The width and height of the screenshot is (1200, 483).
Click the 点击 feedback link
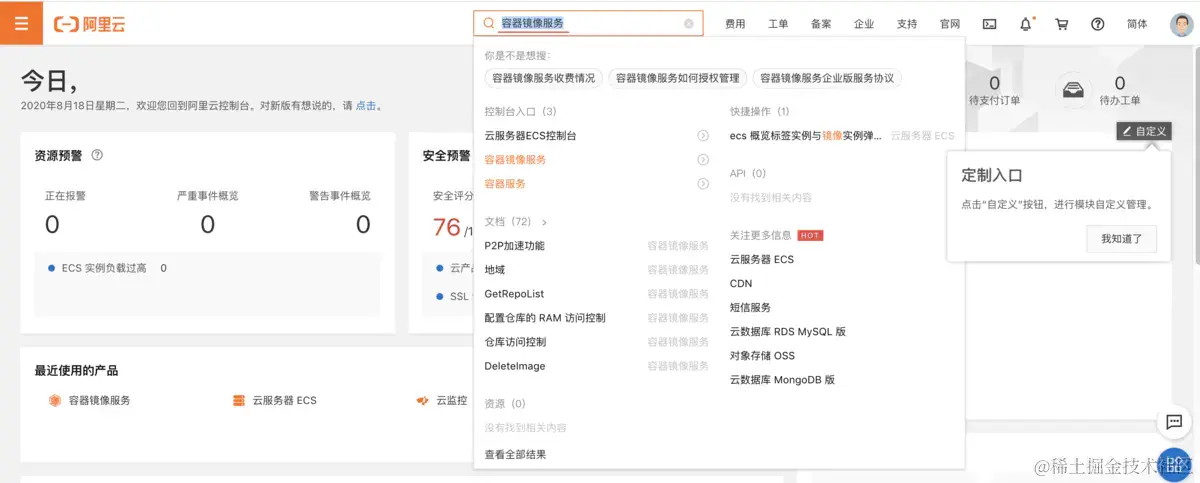(x=366, y=105)
